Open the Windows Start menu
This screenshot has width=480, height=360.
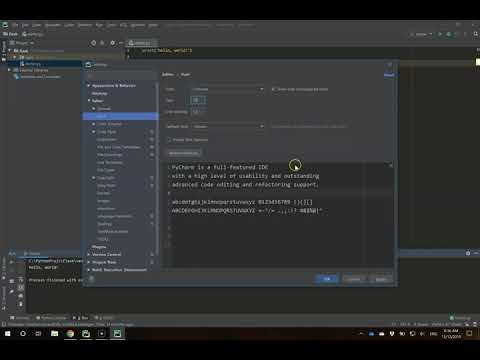7,333
